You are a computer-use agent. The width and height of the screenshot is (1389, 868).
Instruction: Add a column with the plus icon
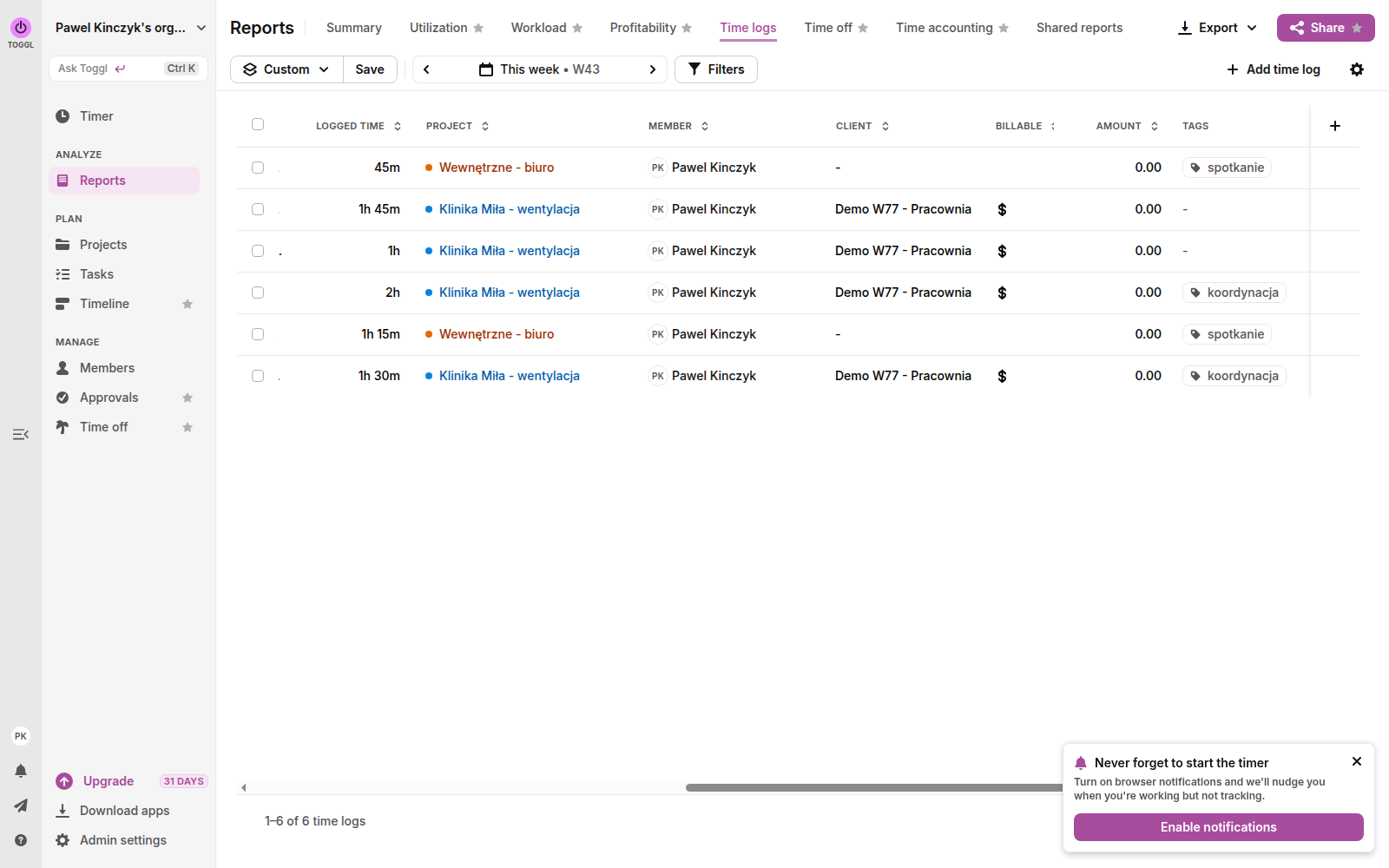click(x=1335, y=126)
